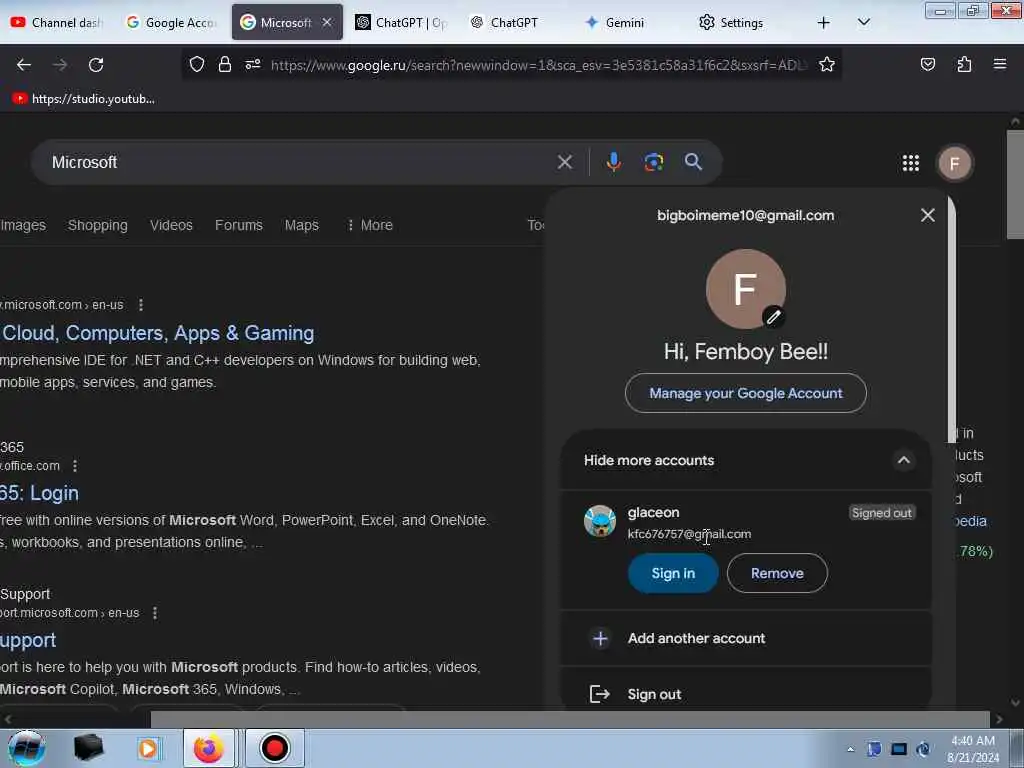Image resolution: width=1024 pixels, height=768 pixels.
Task: Go back to the previous page
Action: click(24, 65)
